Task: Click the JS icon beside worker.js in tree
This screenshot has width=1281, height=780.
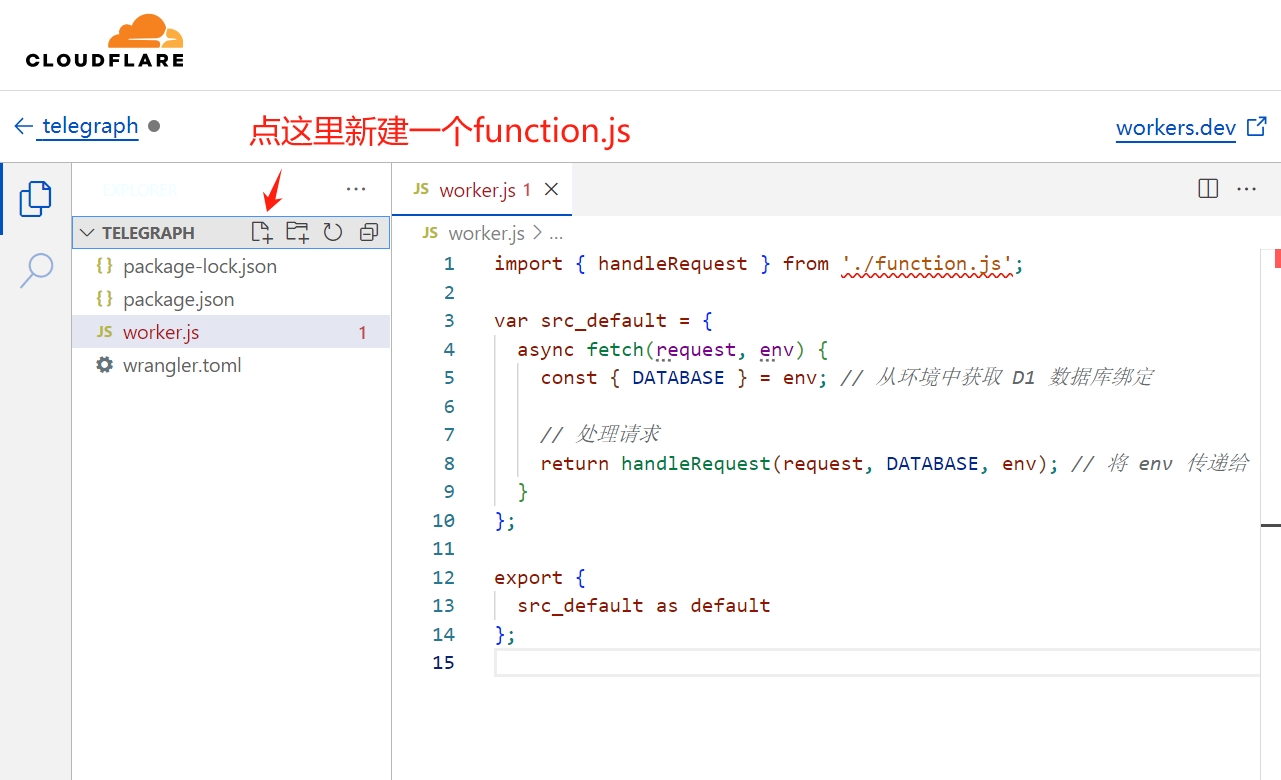Action: tap(104, 332)
